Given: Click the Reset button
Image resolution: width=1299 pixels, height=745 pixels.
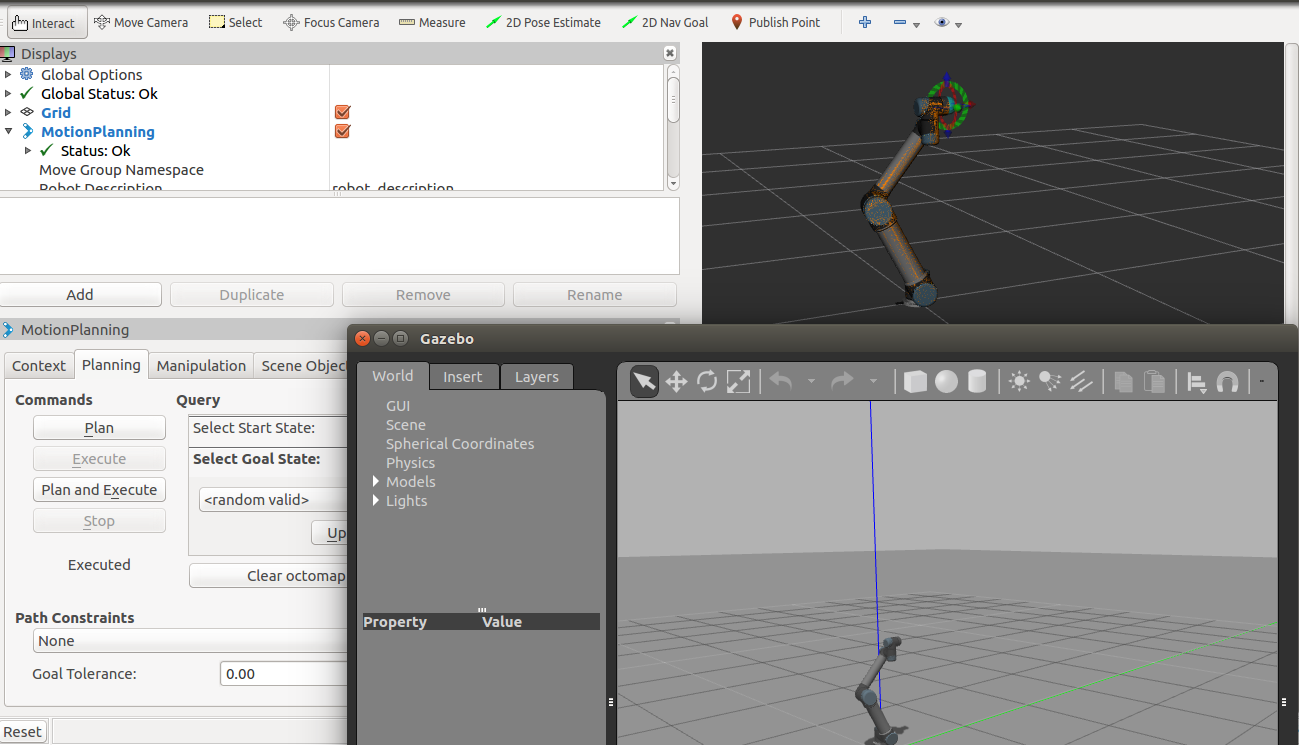Looking at the screenshot, I should [22, 732].
